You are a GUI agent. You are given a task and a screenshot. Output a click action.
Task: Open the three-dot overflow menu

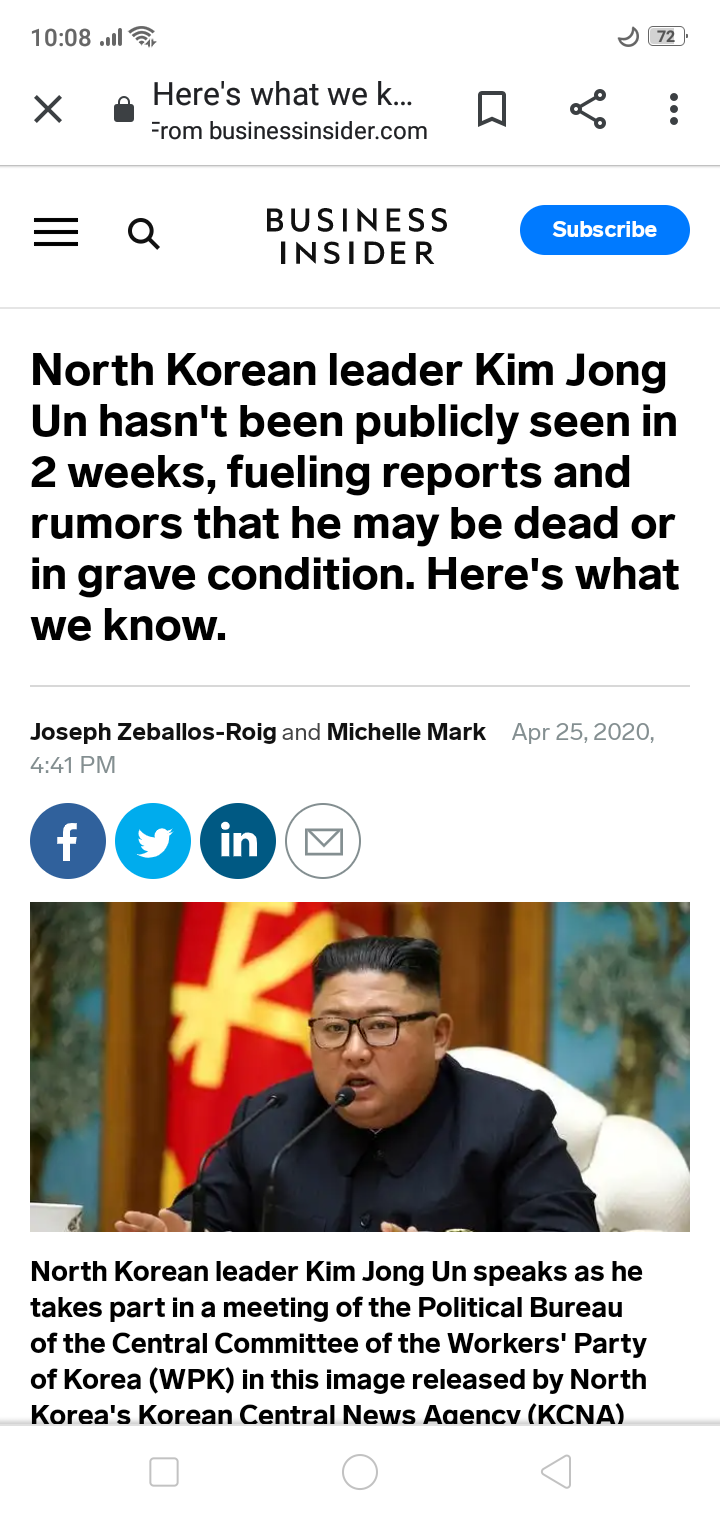tap(674, 109)
